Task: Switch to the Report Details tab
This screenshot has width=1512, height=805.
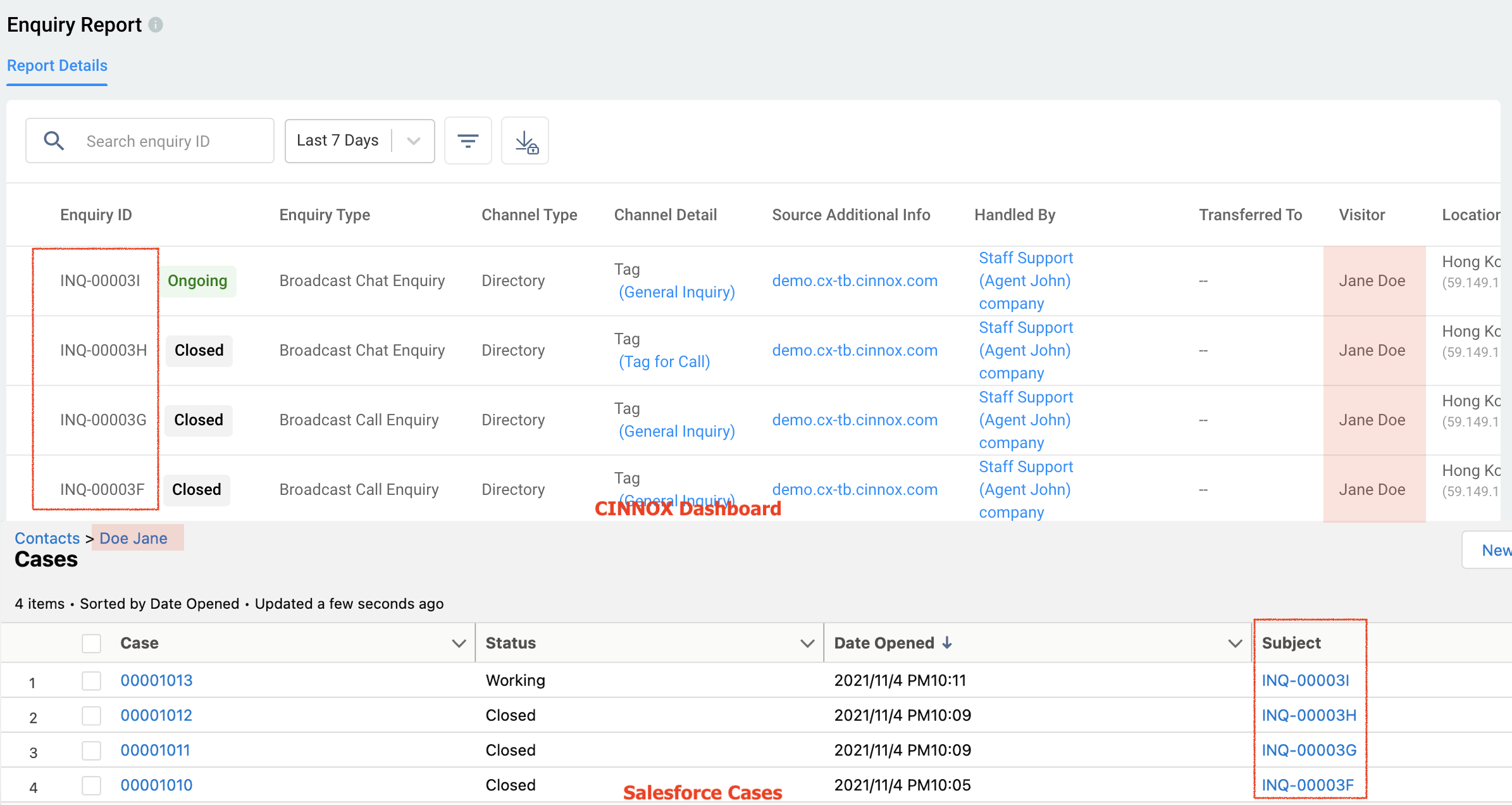Action: click(57, 66)
